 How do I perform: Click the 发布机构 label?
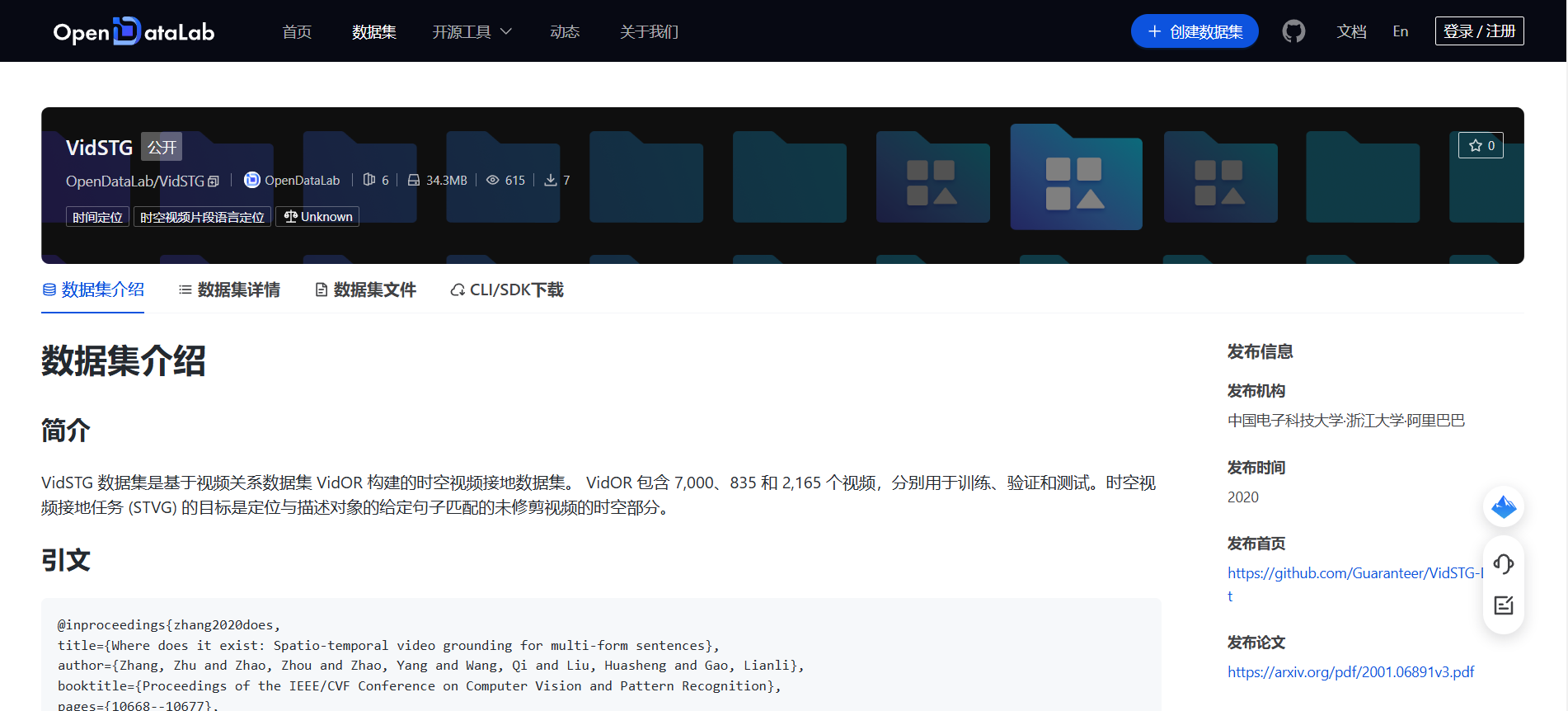(x=1256, y=391)
